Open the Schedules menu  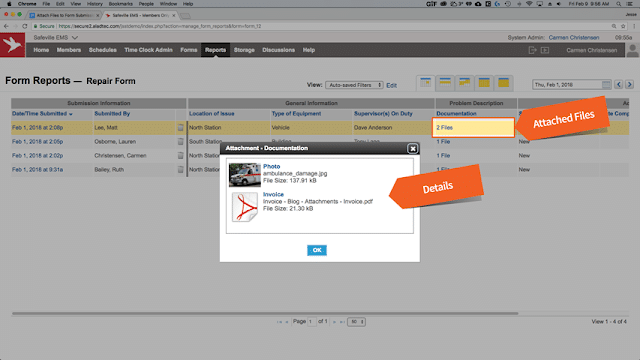[102, 50]
